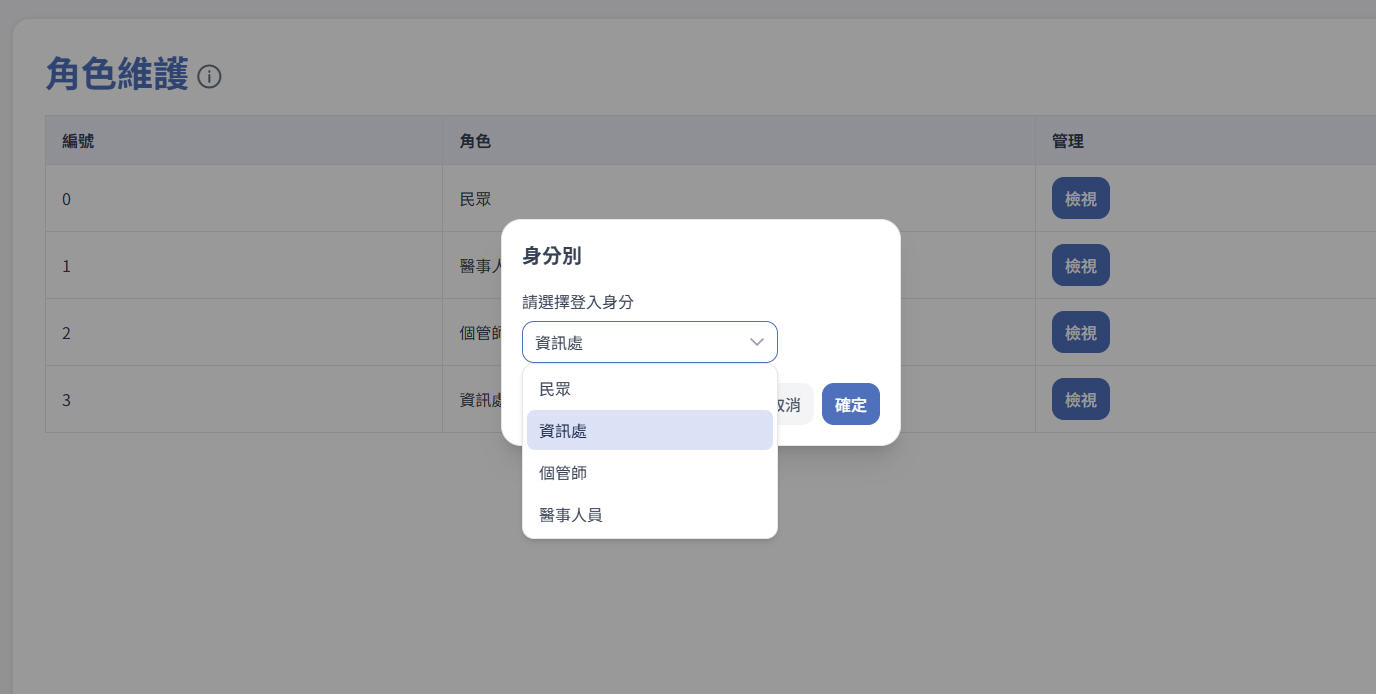Click the 角色維護 page heading
Image resolution: width=1376 pixels, height=694 pixels.
pos(117,75)
